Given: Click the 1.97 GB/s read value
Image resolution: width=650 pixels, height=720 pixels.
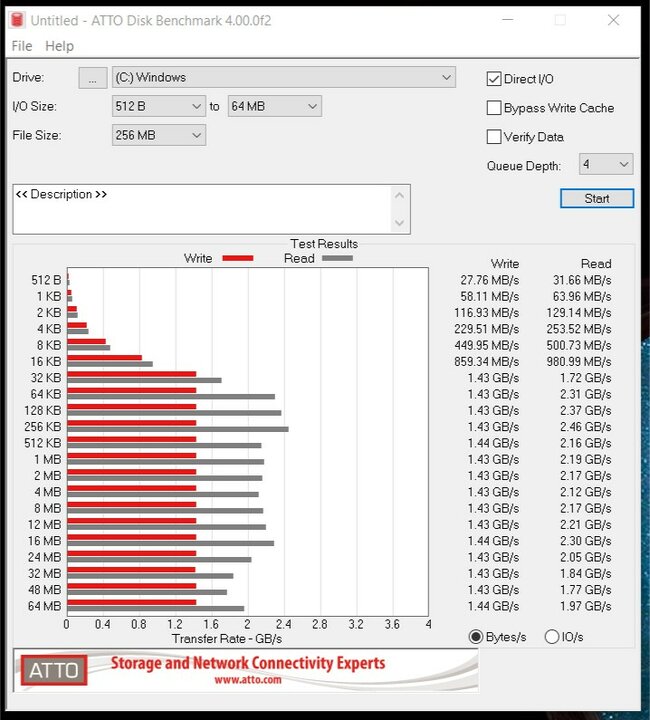Looking at the screenshot, I should [586, 606].
